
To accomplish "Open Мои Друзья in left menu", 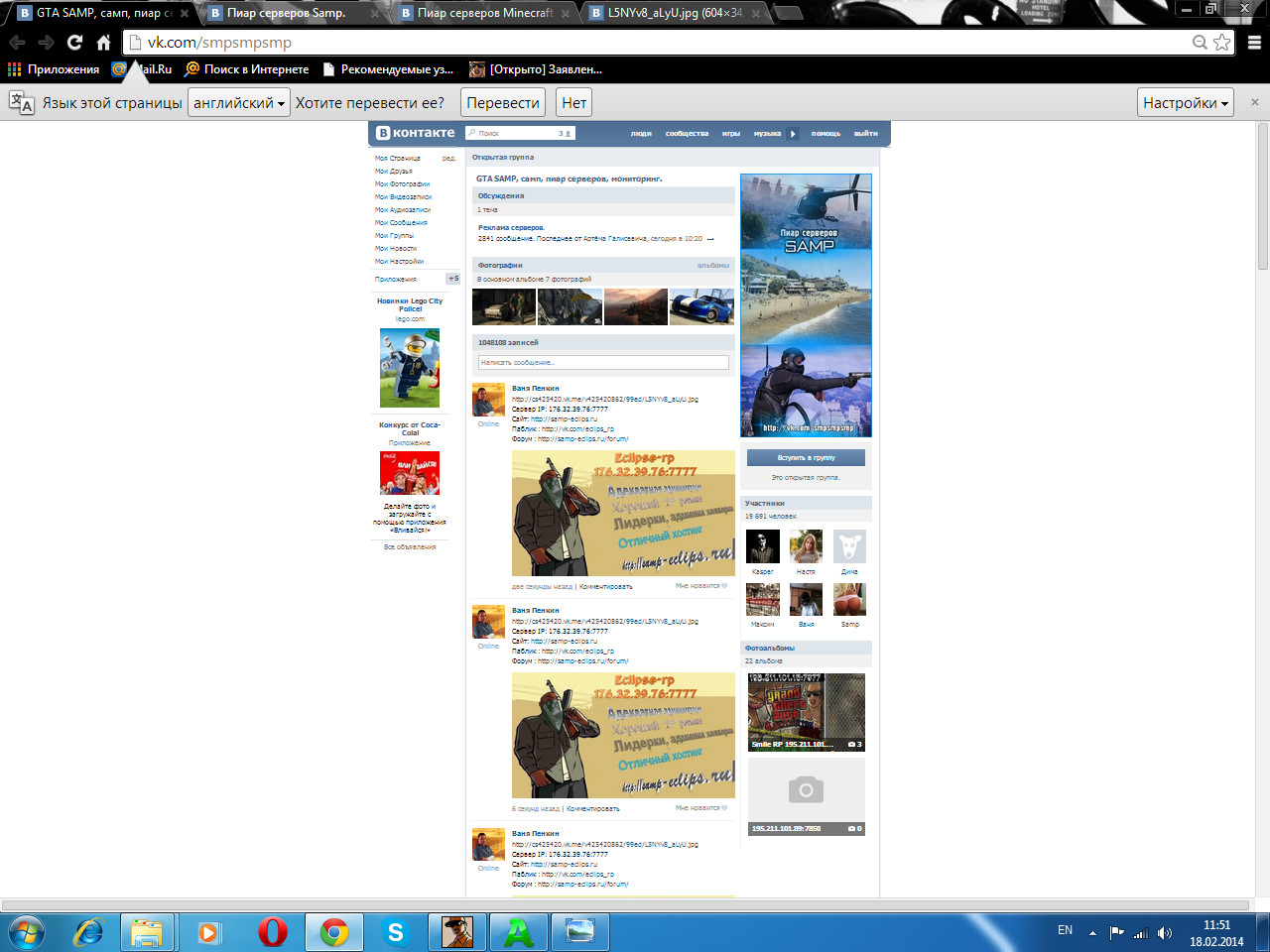I will click(x=394, y=172).
